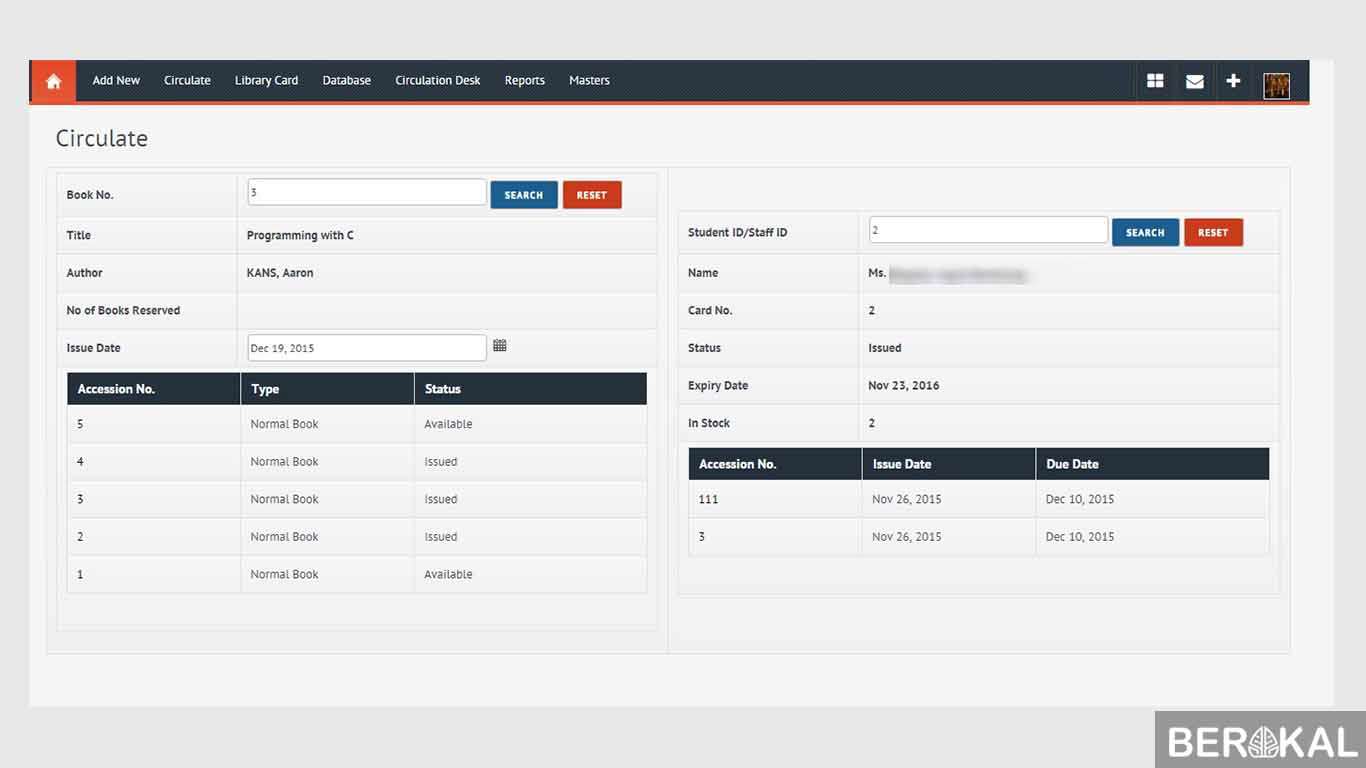Click the plus icon in top bar
The height and width of the screenshot is (768, 1366).
coord(1233,81)
